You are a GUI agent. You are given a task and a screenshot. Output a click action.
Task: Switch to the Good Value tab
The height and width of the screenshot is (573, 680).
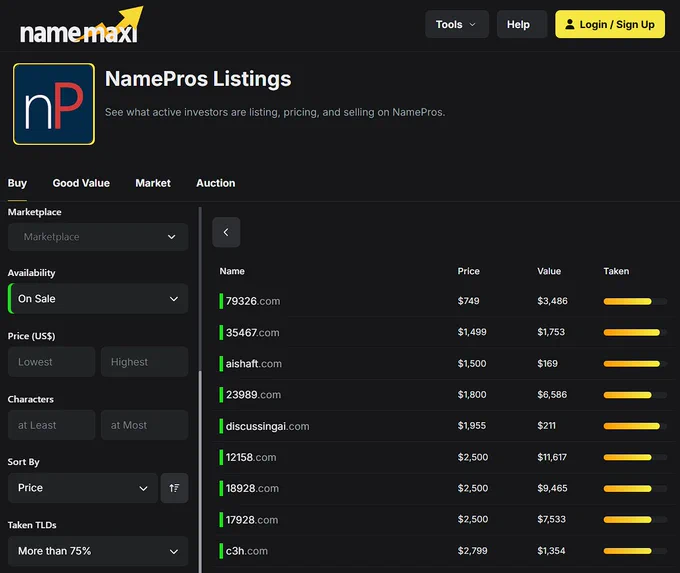click(x=81, y=183)
